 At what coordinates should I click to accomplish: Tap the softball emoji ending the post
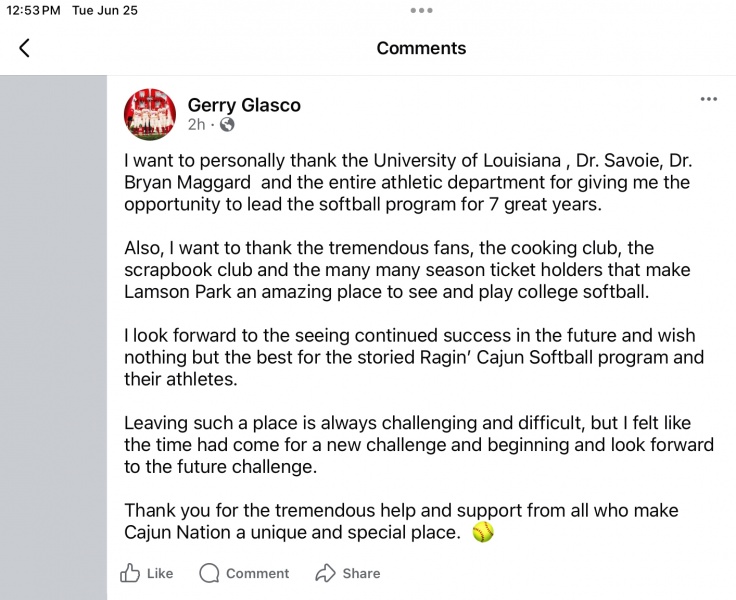pos(483,532)
